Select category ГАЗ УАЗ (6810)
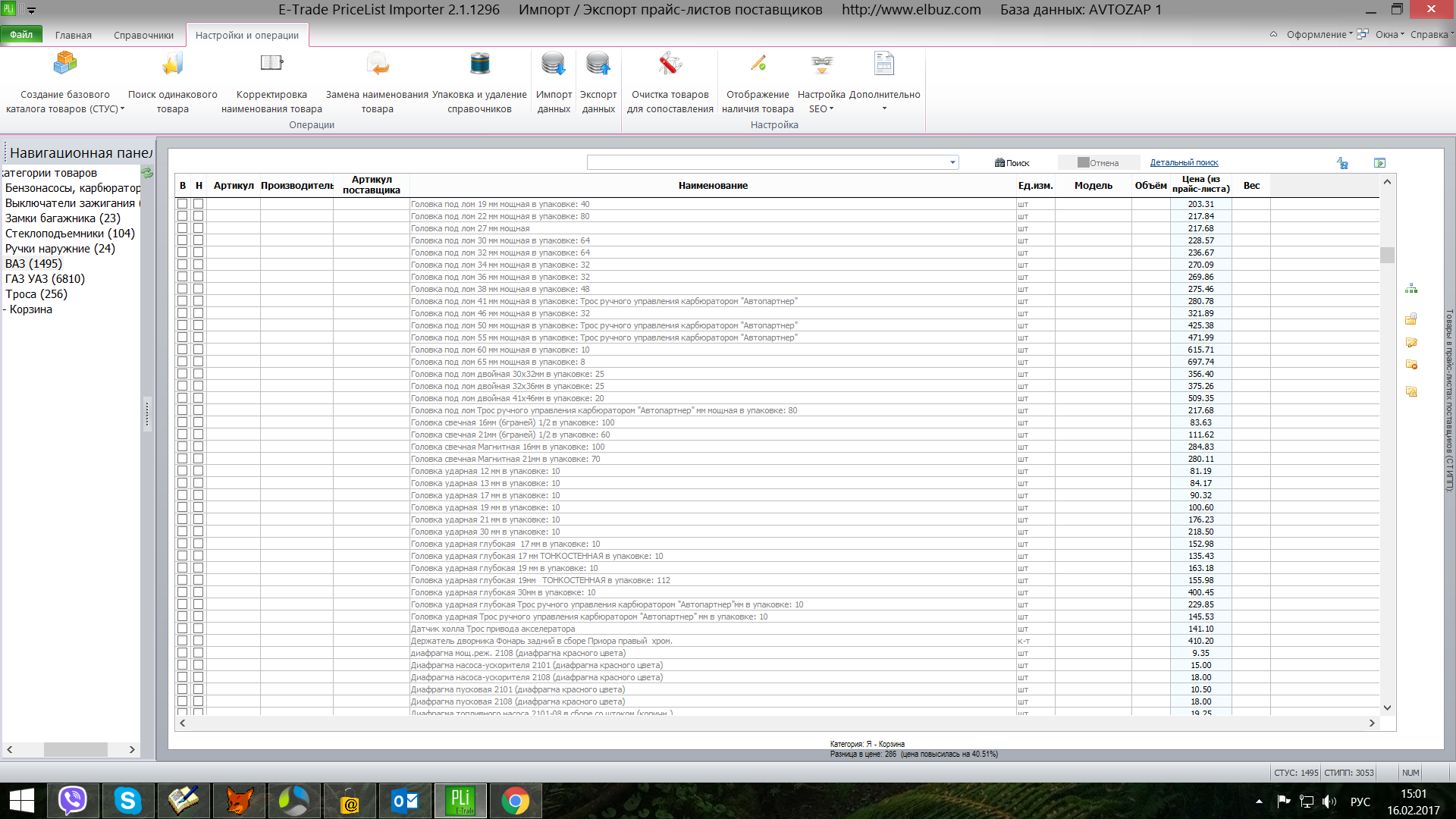The height and width of the screenshot is (819, 1456). click(45, 279)
